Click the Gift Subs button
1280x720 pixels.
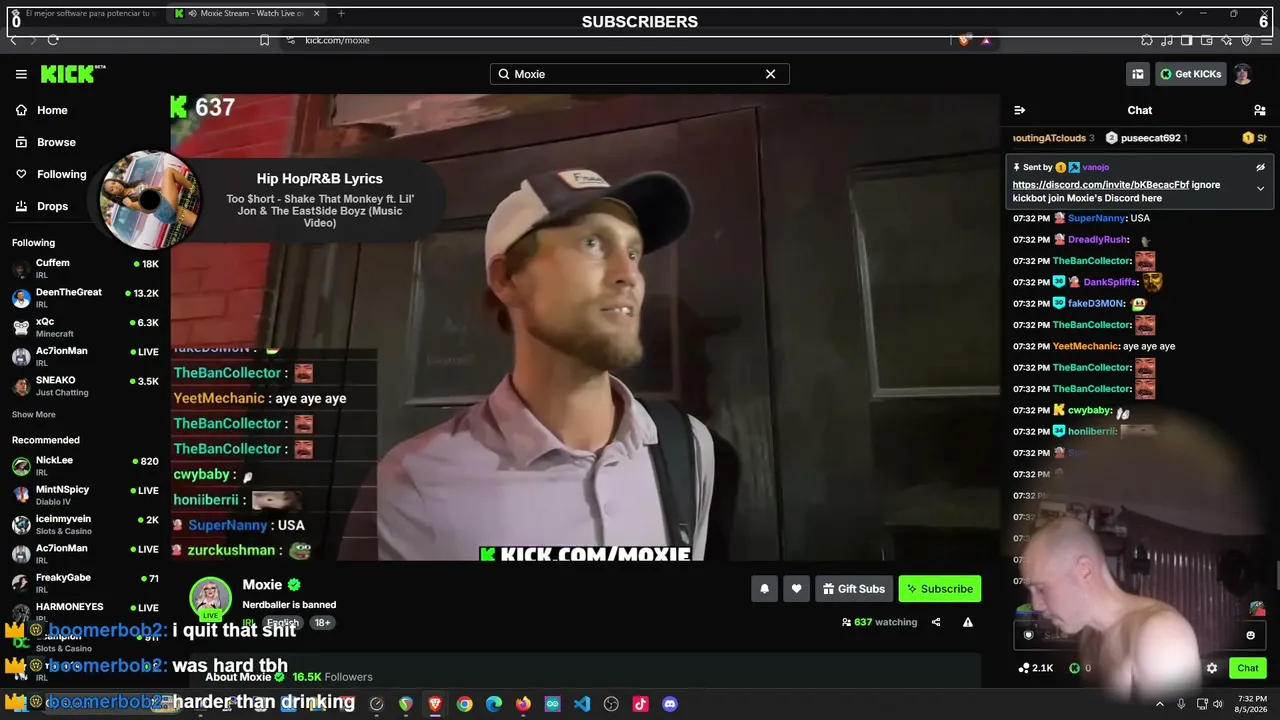[854, 589]
